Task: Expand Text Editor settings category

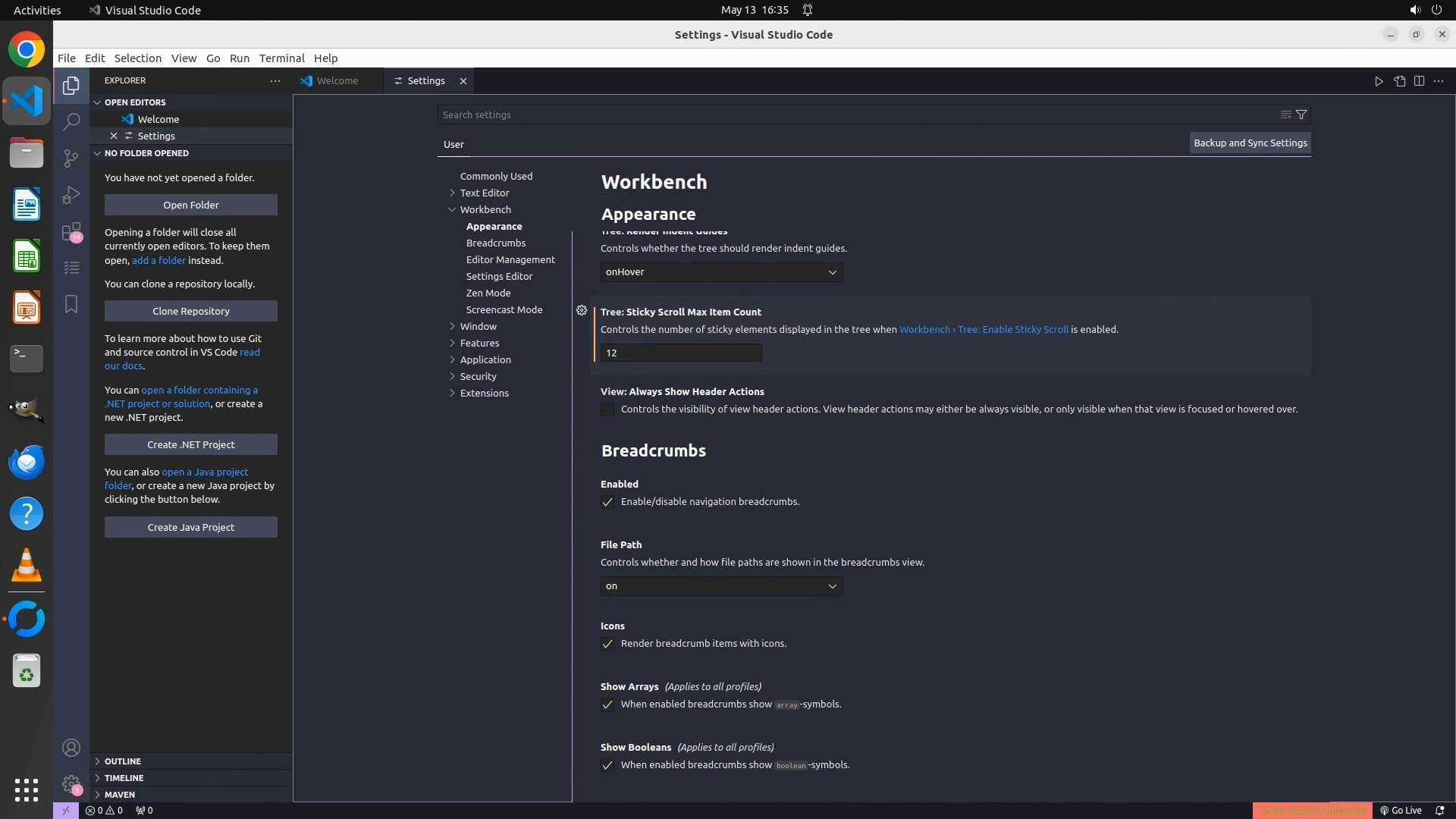Action: point(484,193)
